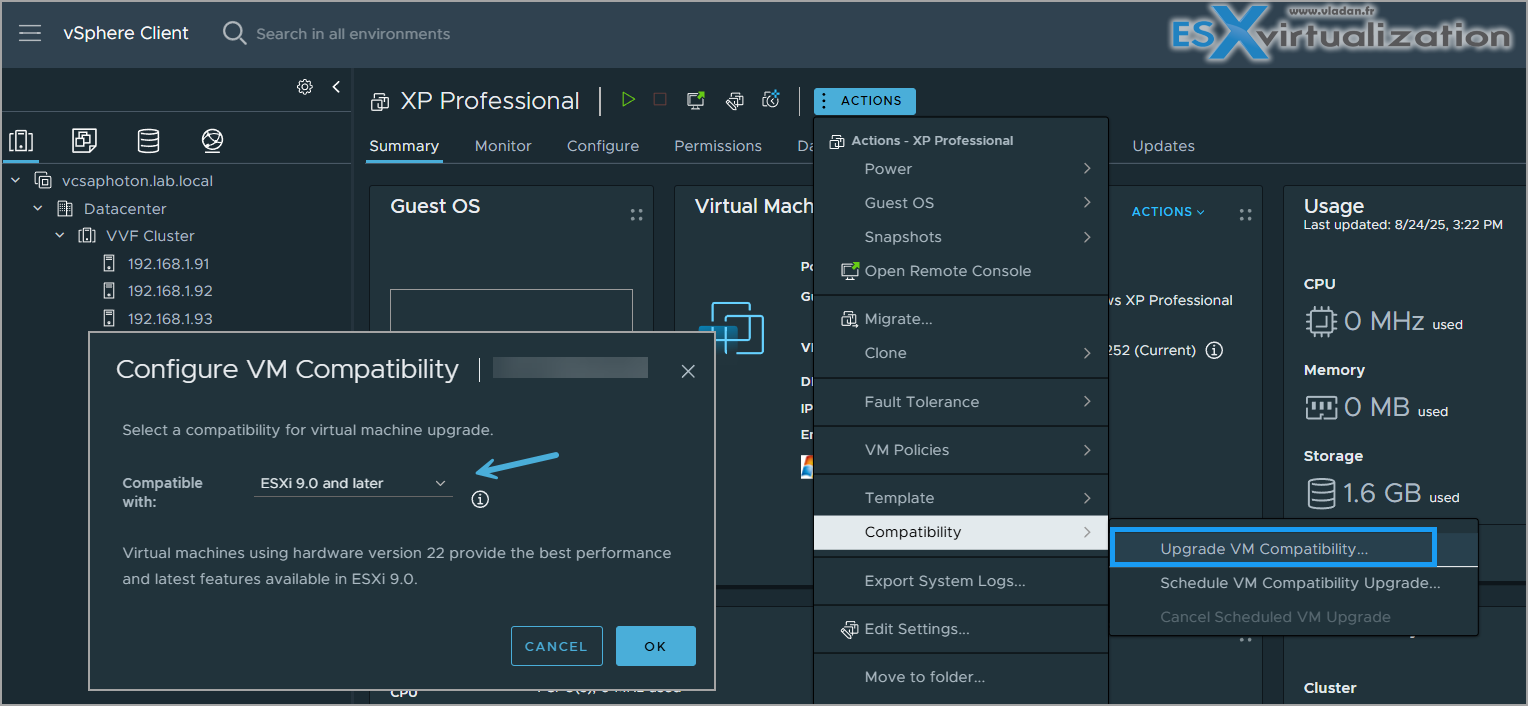1528x706 pixels.
Task: Switch to the Updates tab
Action: click(1163, 146)
